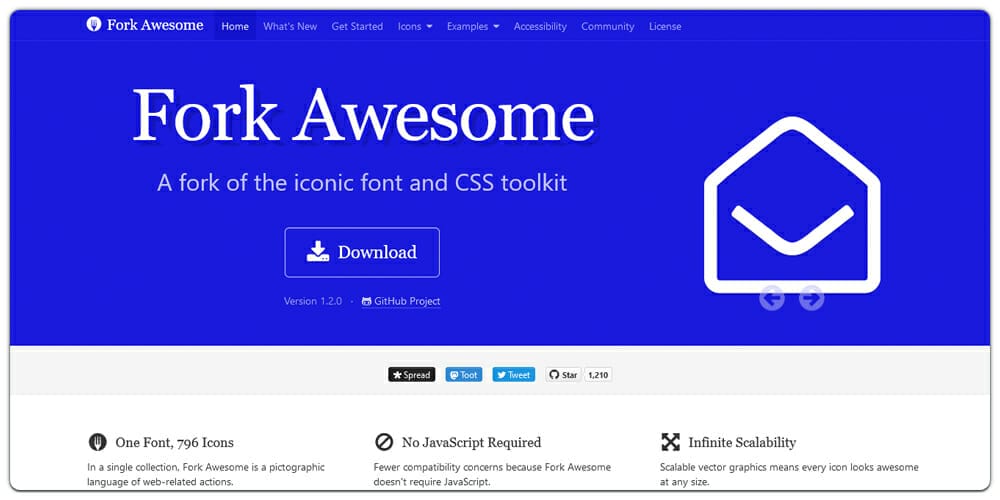The width and height of the screenshot is (1000, 500).
Task: Click the One Font, 796 Icons heading
Action: click(175, 442)
